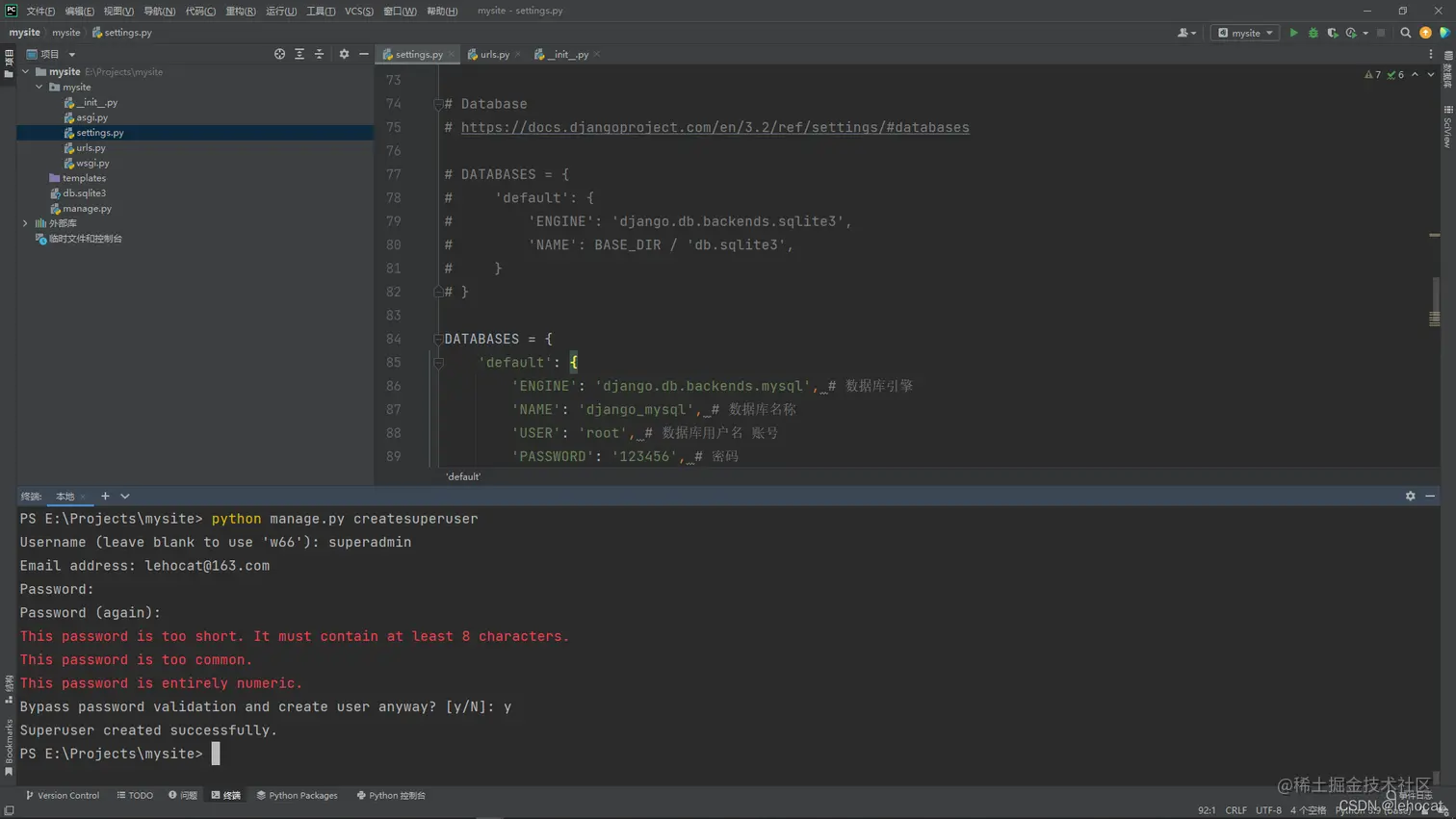The image size is (1456, 819).
Task: Click the 'default' editor breadcrumb
Action: point(463,476)
